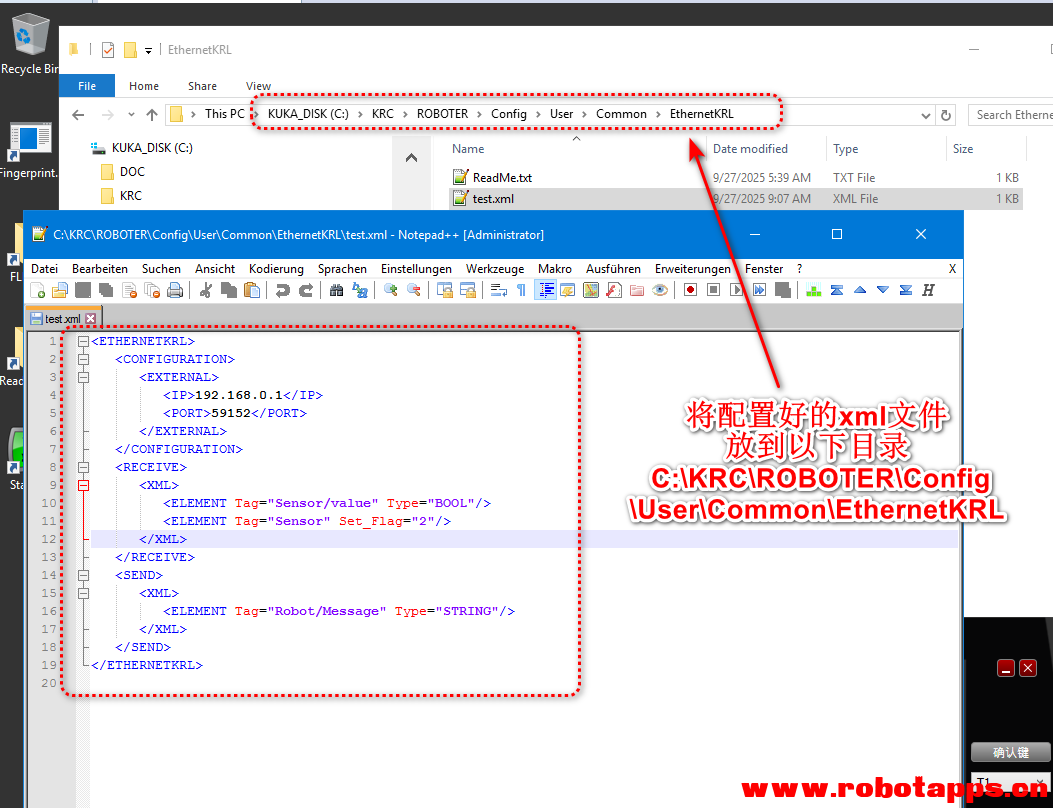Viewport: 1053px width, 808px height.
Task: Open Find with the binoculars icon
Action: point(336,290)
